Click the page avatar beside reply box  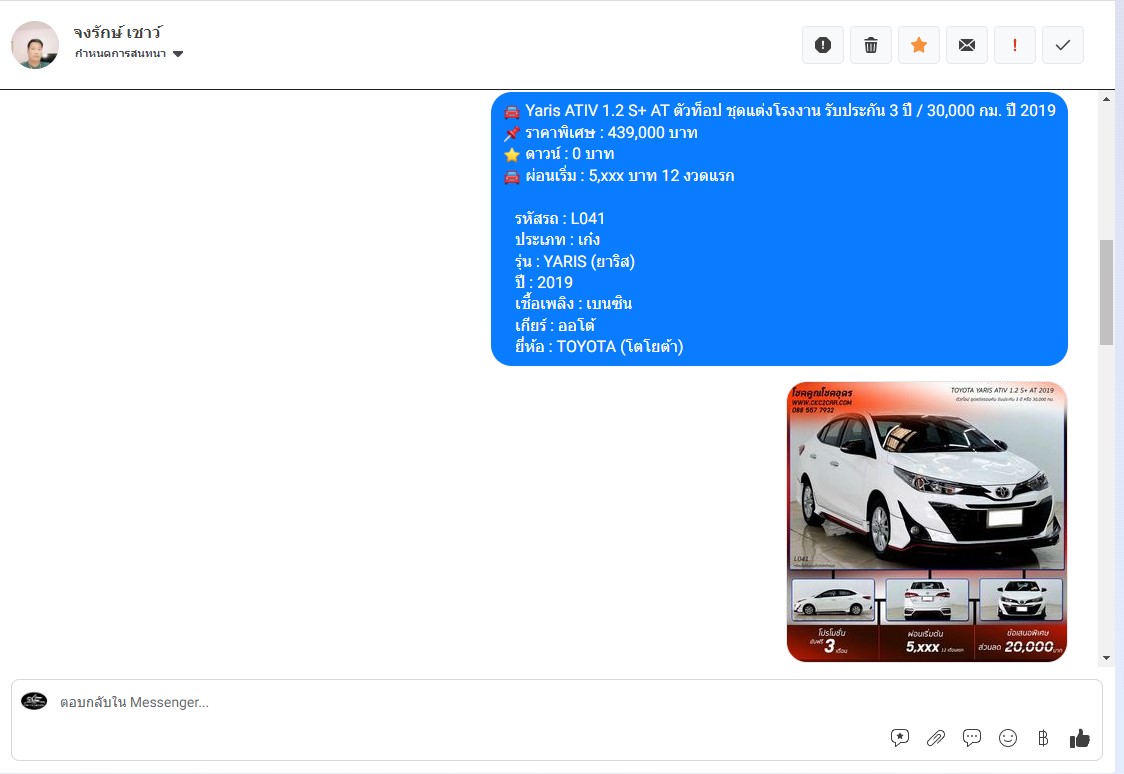(x=34, y=701)
